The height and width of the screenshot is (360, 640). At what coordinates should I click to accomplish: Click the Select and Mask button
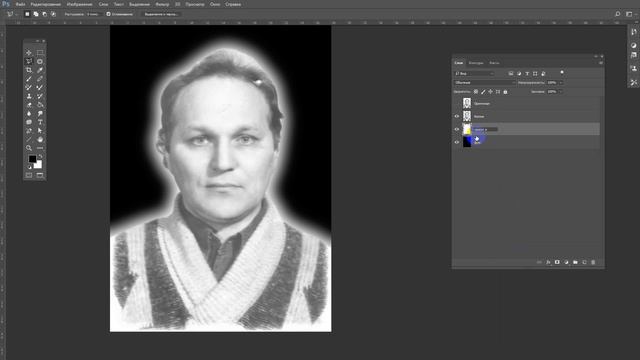(161, 14)
